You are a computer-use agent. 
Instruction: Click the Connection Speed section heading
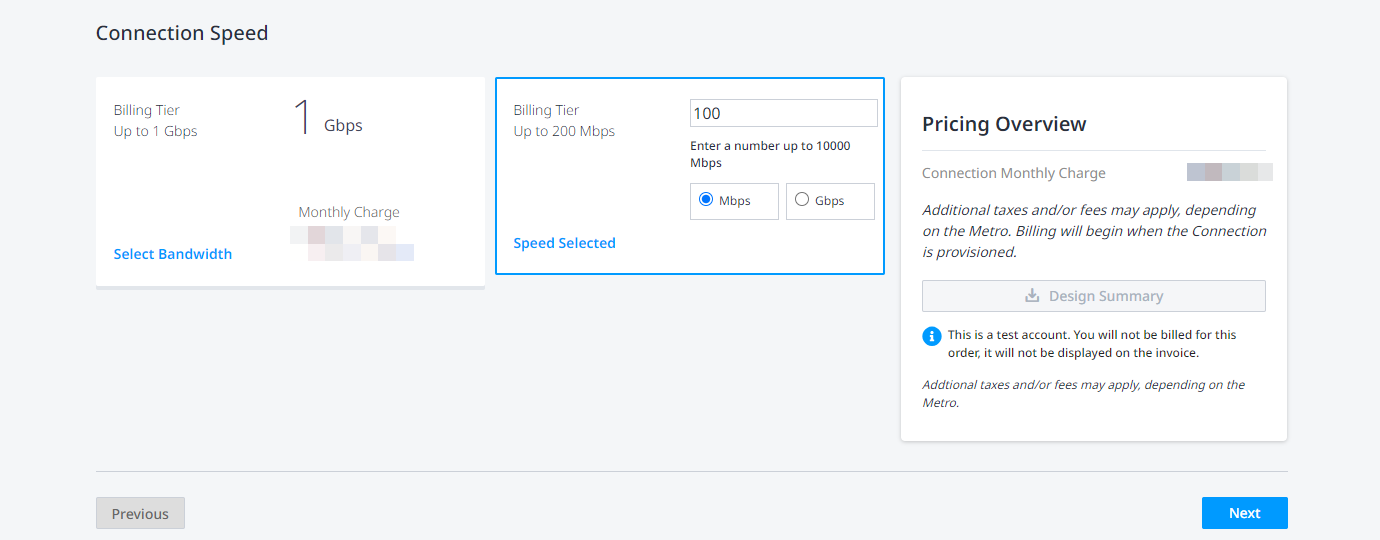[182, 33]
